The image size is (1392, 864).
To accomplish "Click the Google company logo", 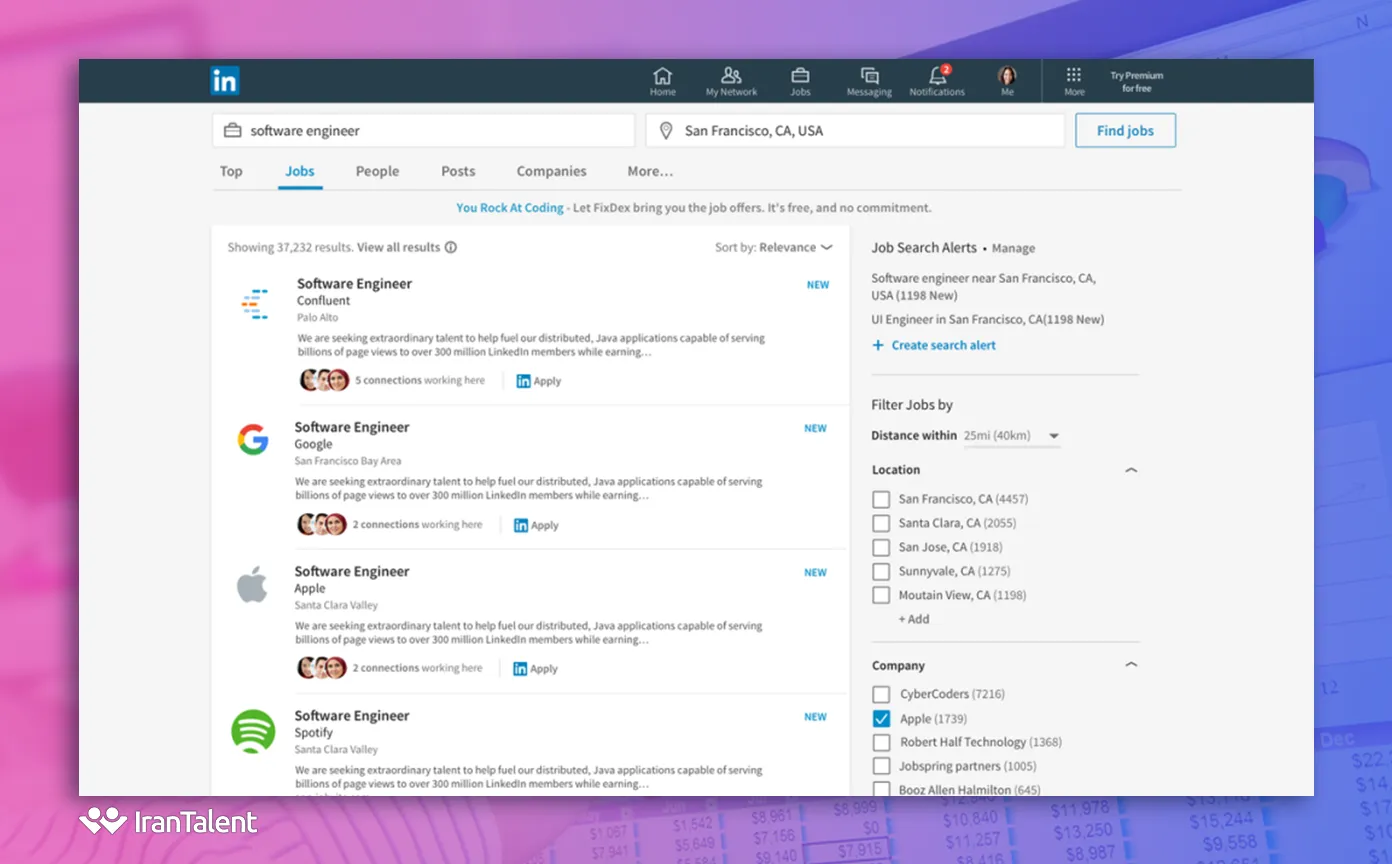I will tap(253, 439).
